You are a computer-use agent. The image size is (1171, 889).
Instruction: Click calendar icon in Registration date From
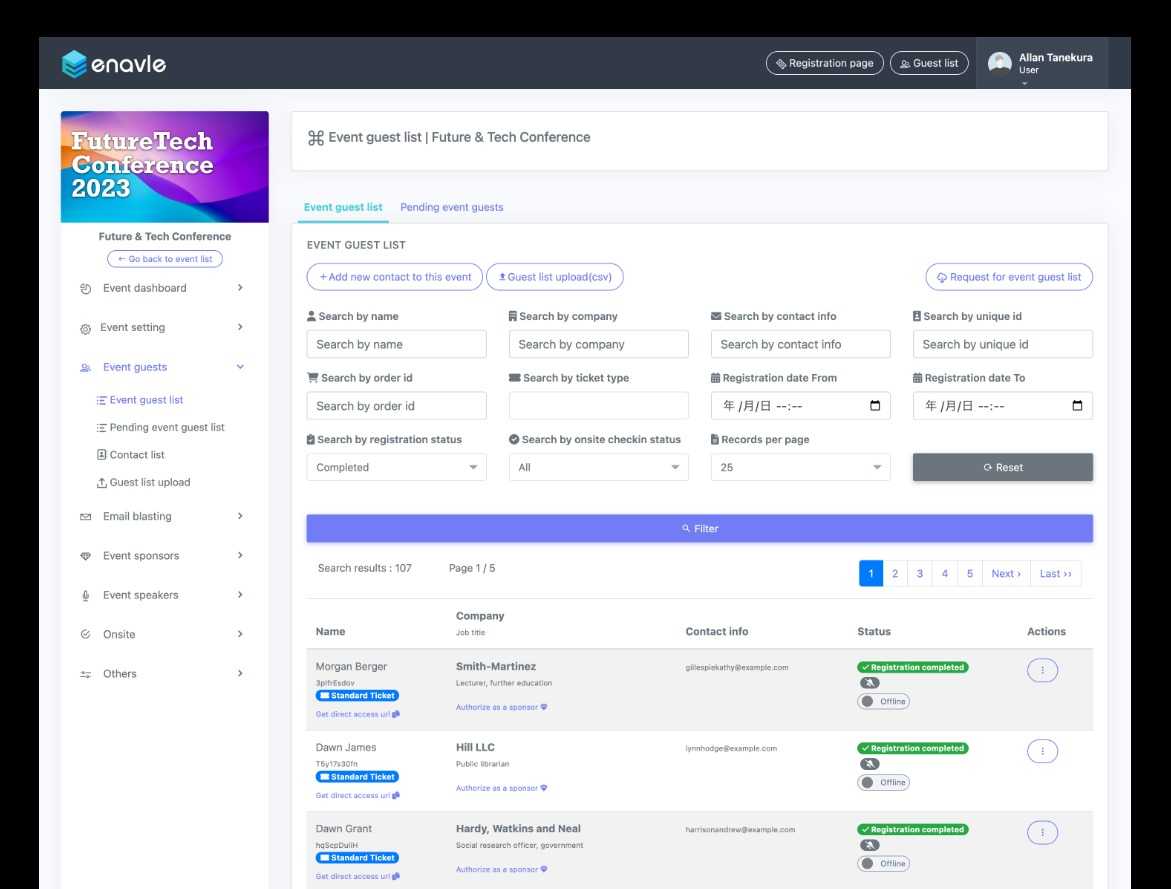click(875, 406)
